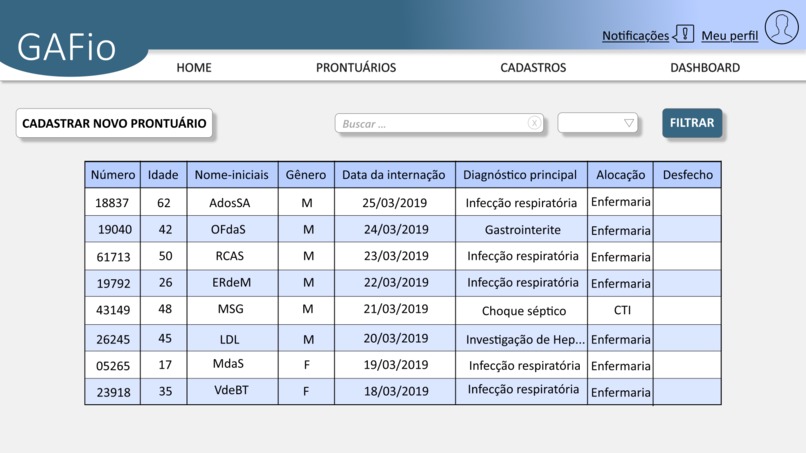Click the notifications alert icon
Viewport: 806px width, 453px height.
[684, 34]
